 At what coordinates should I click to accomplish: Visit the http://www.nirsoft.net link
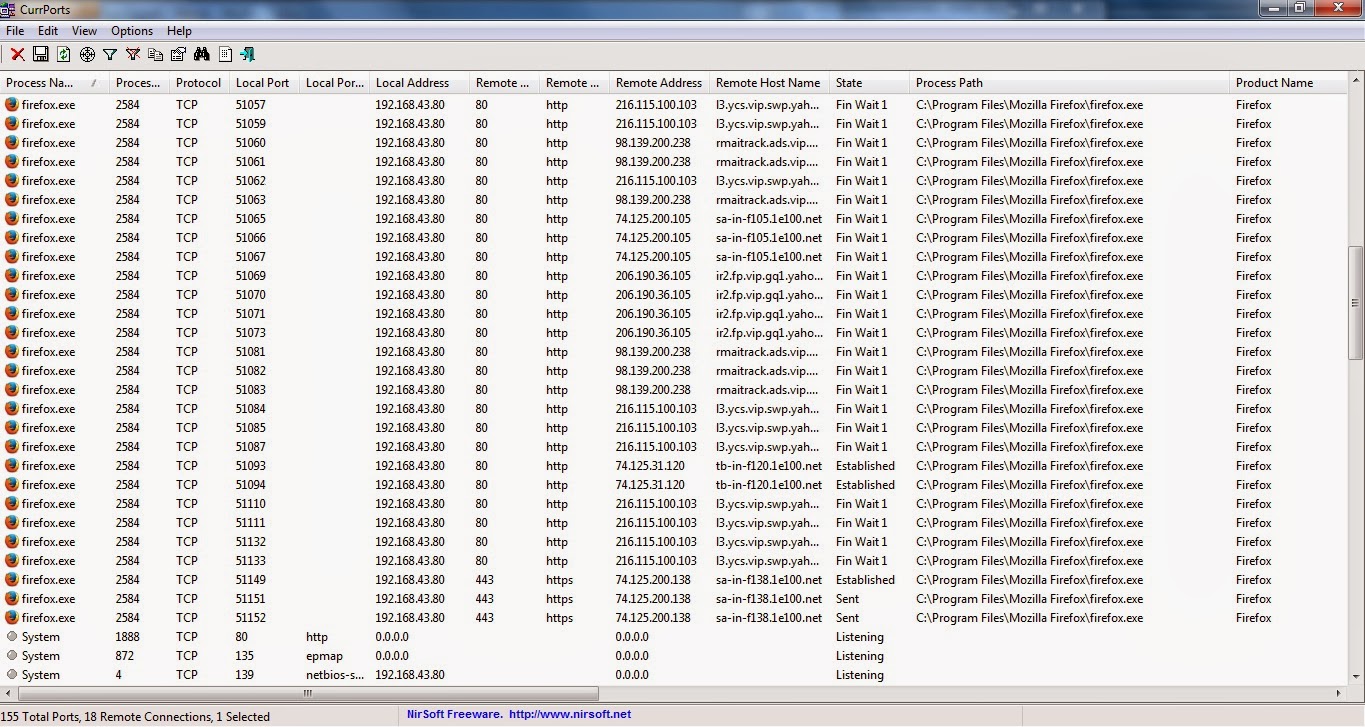pos(570,714)
